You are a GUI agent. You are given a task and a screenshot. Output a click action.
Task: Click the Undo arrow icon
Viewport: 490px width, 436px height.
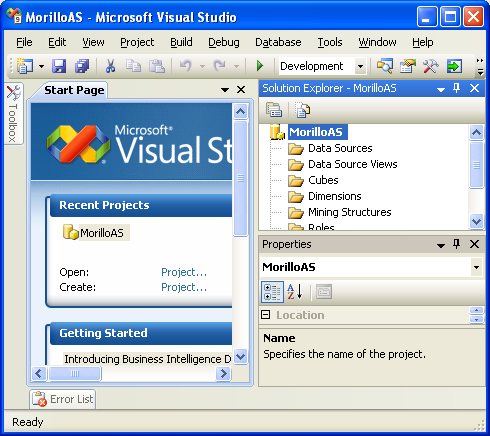[x=186, y=66]
